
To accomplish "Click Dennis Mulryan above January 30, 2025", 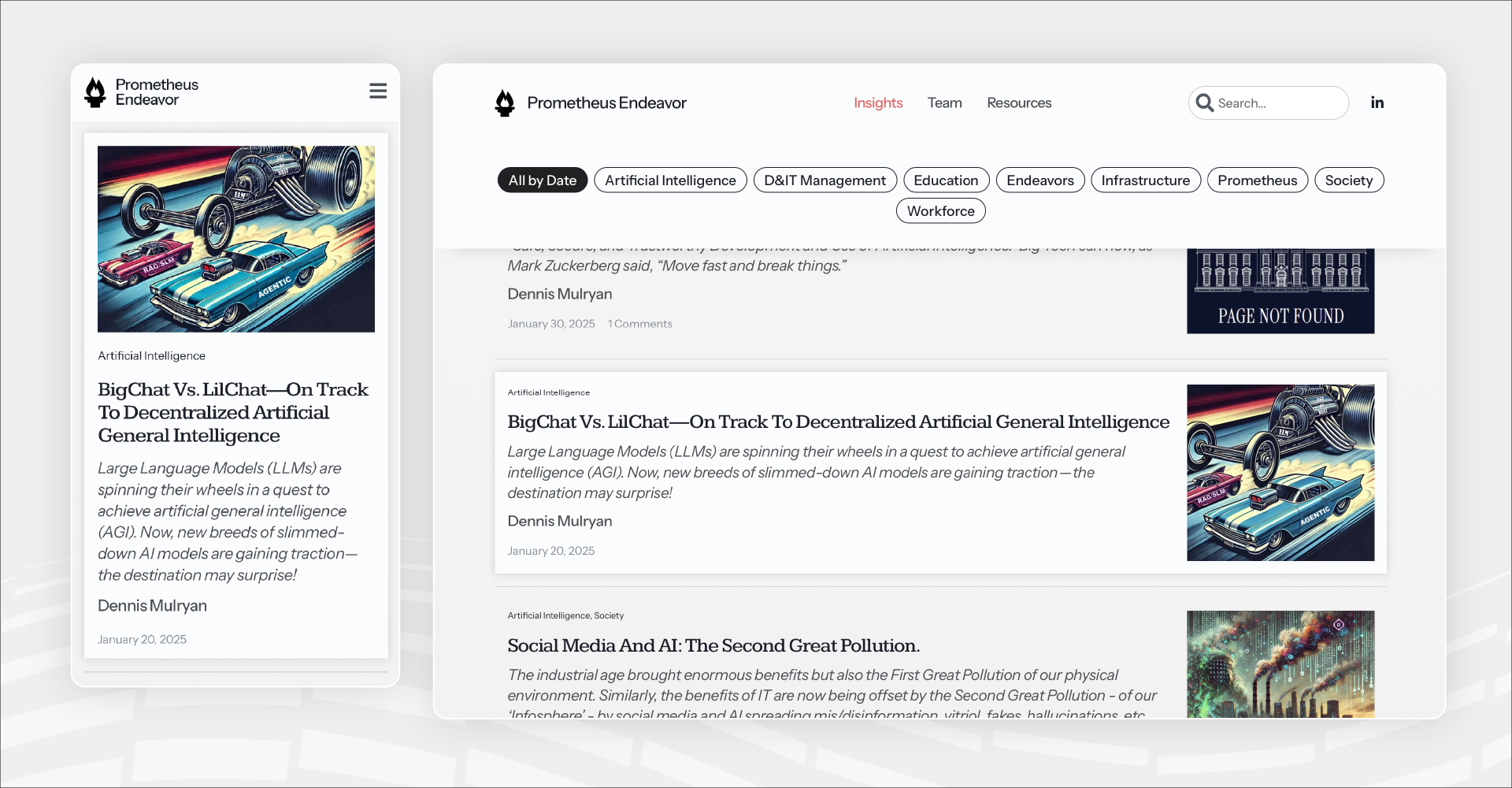I will click(x=559, y=294).
